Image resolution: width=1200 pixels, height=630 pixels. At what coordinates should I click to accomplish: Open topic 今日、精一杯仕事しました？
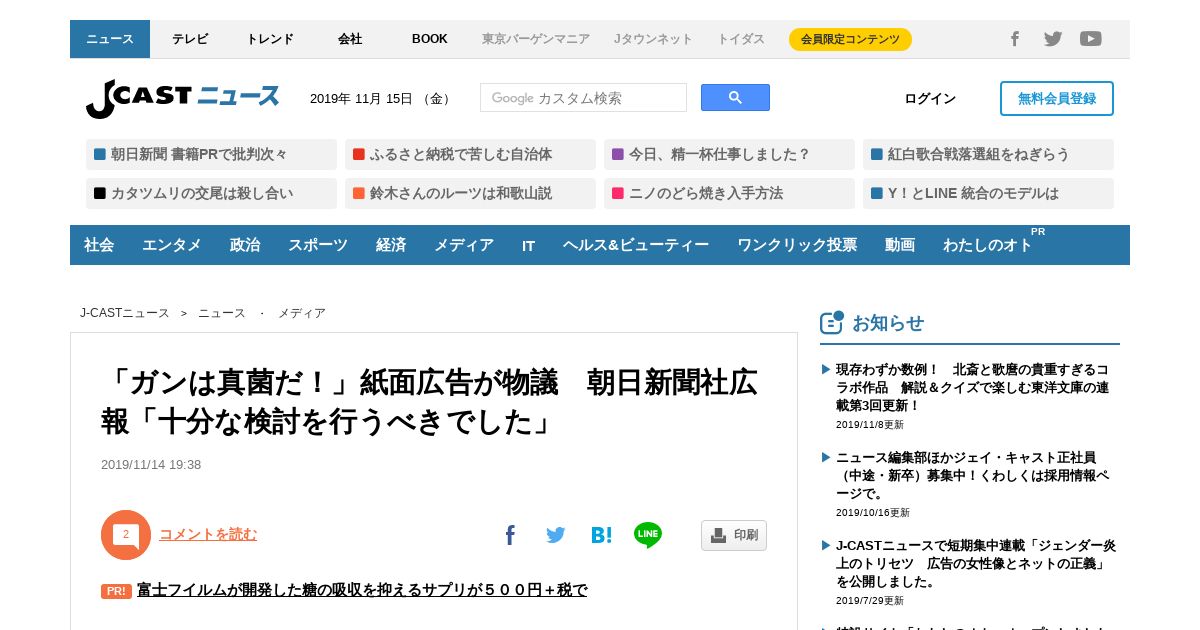(729, 154)
